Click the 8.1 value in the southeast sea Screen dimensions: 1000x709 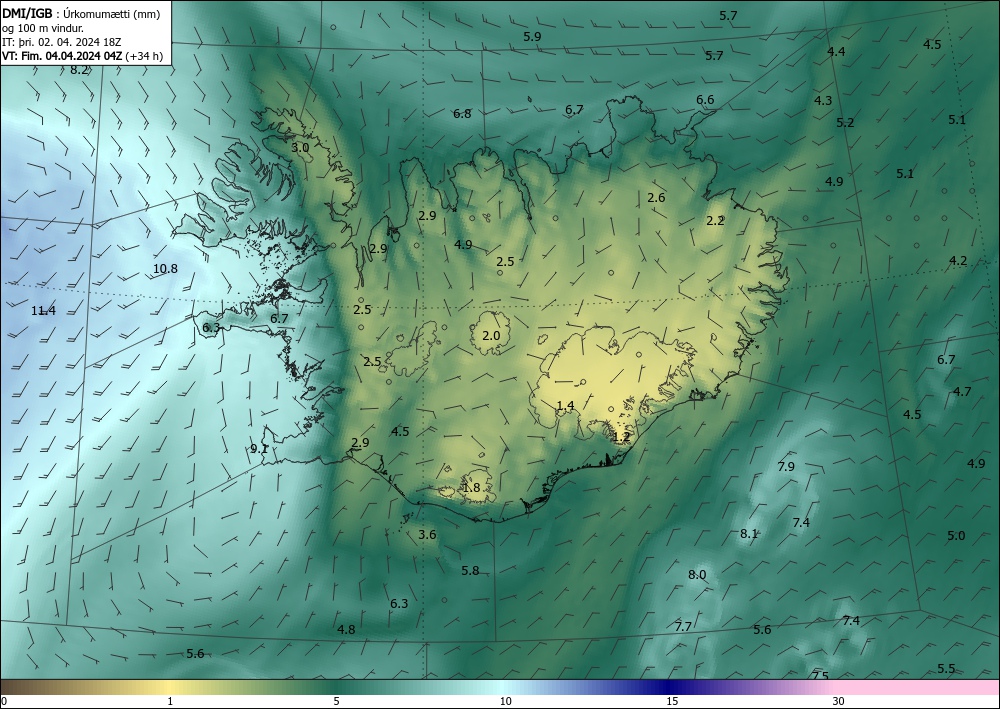[x=749, y=534]
